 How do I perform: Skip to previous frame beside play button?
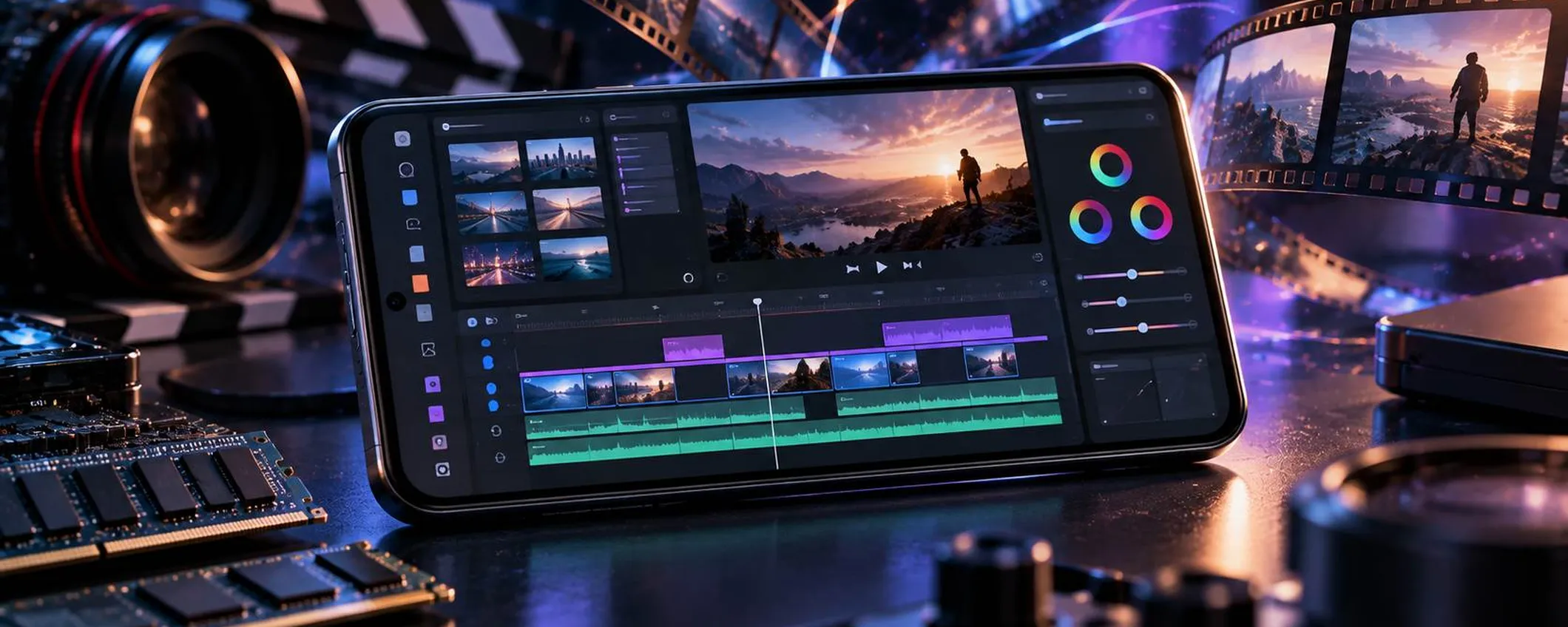point(853,269)
